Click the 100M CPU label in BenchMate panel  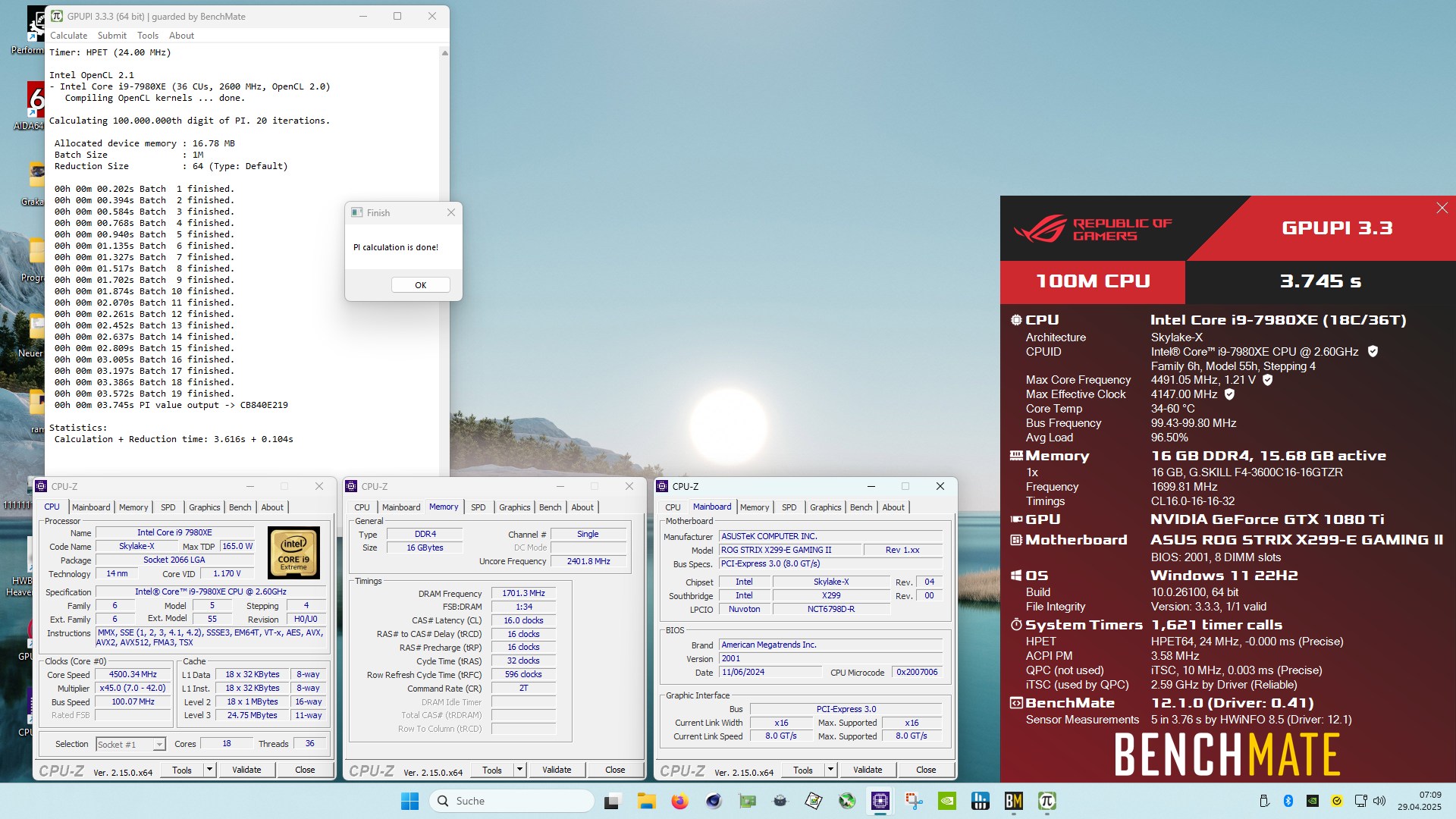(1093, 281)
